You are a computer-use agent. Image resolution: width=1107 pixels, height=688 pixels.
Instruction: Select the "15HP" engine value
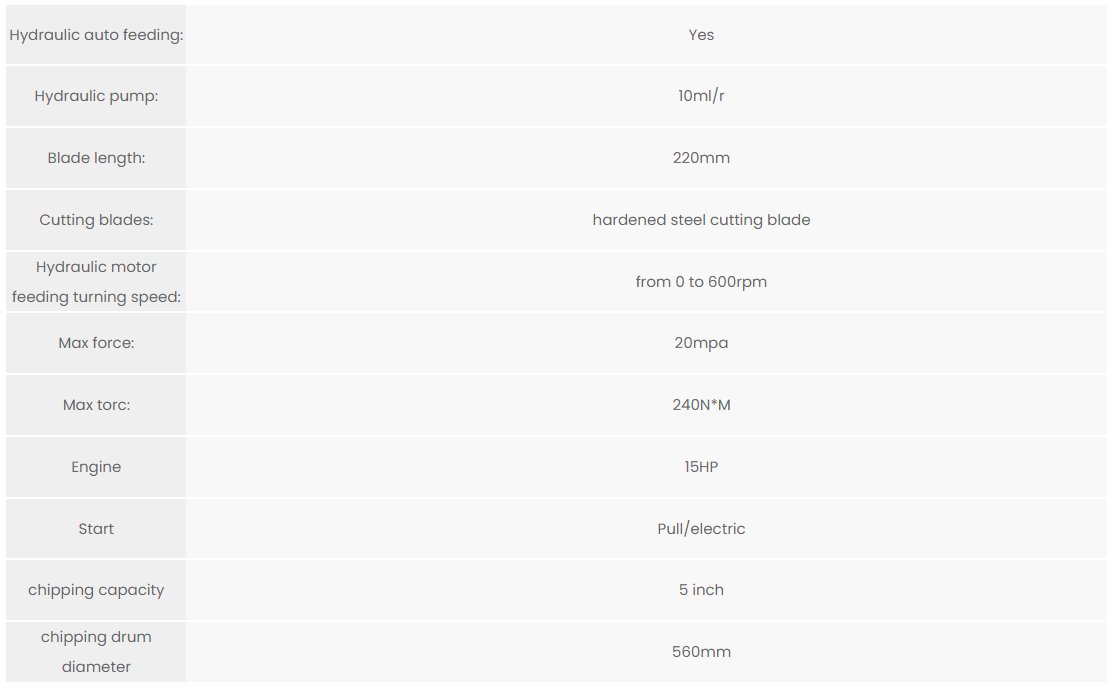pos(701,467)
